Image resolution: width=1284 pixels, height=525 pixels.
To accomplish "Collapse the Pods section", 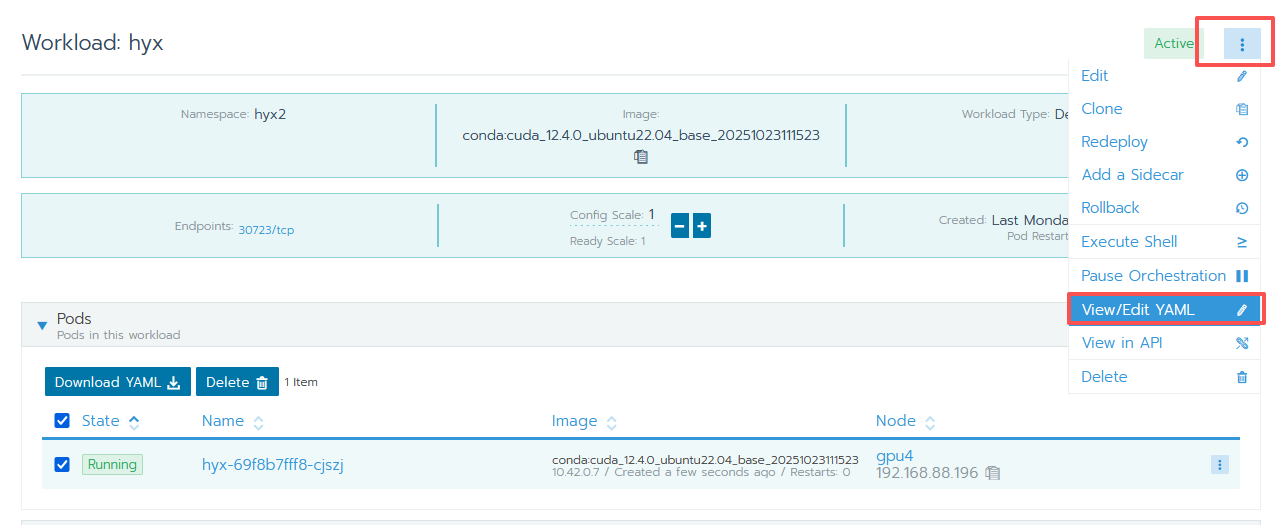I will click(x=42, y=325).
